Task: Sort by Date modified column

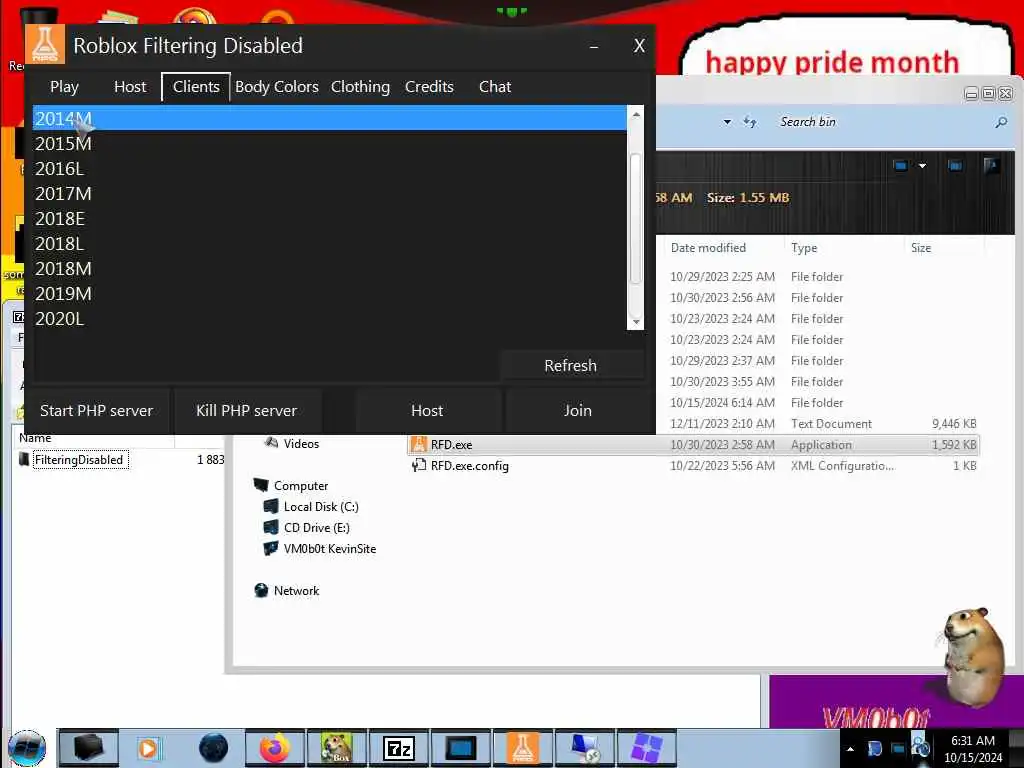Action: [722, 248]
